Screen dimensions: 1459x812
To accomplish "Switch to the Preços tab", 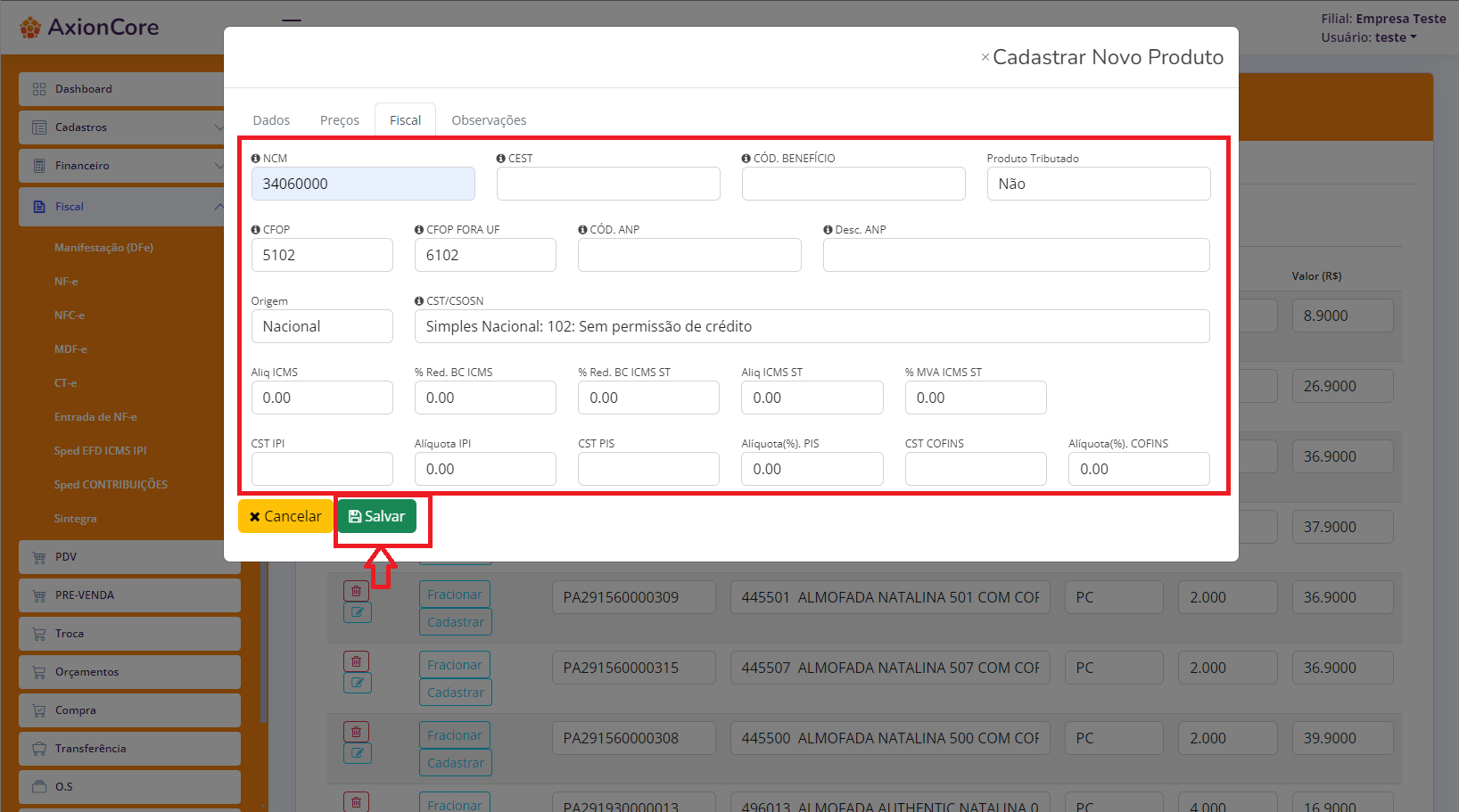I will (340, 120).
